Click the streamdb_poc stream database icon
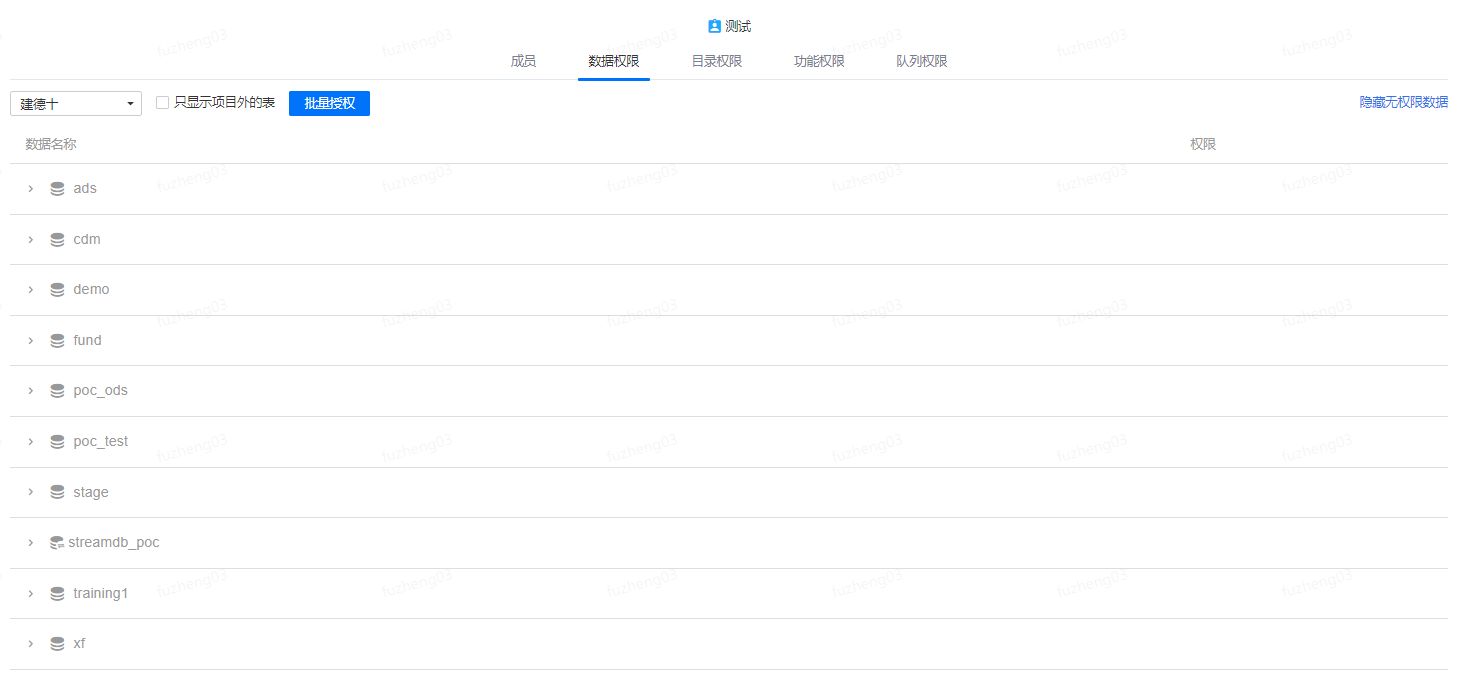Image resolution: width=1469 pixels, height=688 pixels. (57, 543)
